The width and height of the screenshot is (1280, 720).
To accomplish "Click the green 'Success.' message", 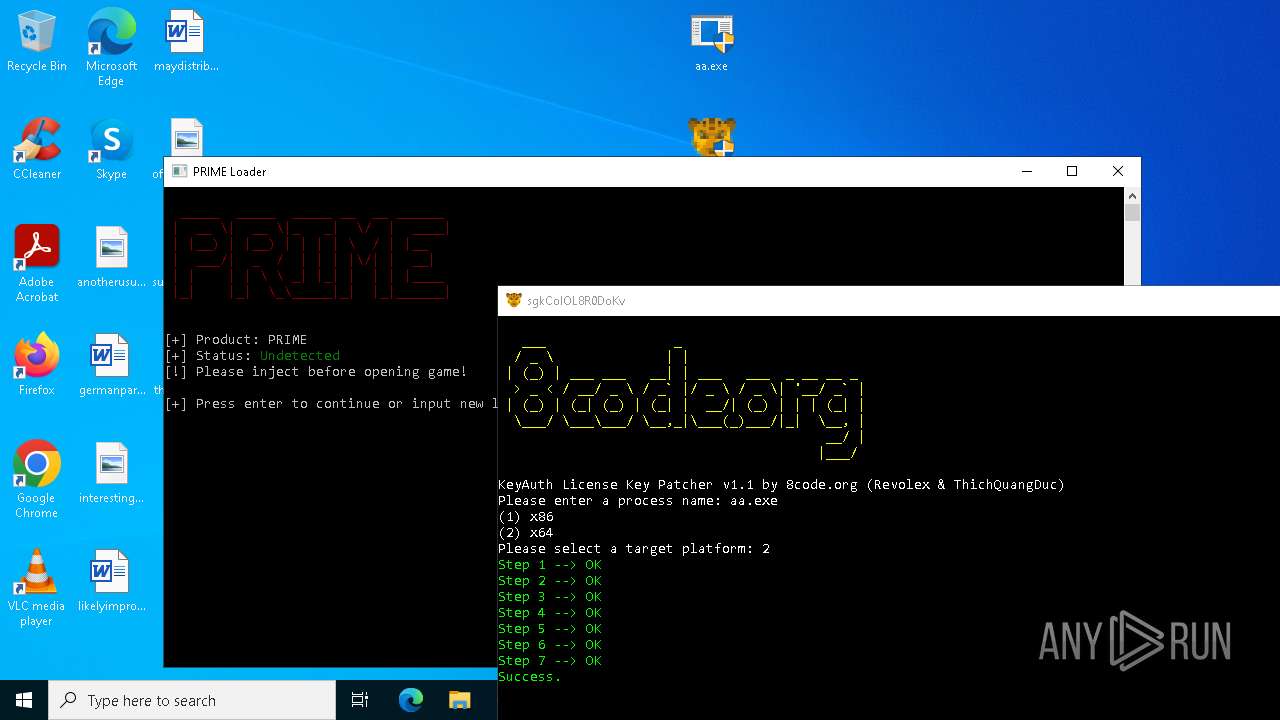I will click(530, 676).
